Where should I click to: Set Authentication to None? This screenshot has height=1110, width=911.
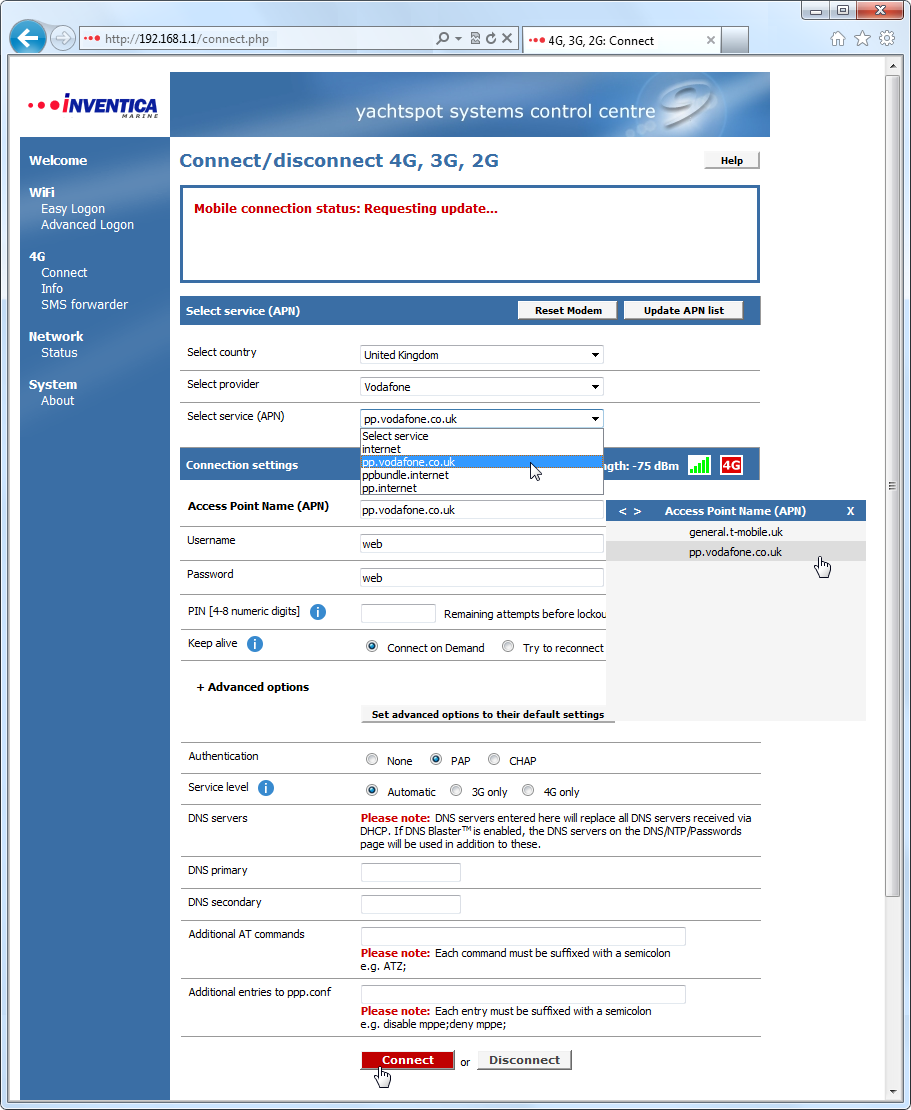(372, 760)
